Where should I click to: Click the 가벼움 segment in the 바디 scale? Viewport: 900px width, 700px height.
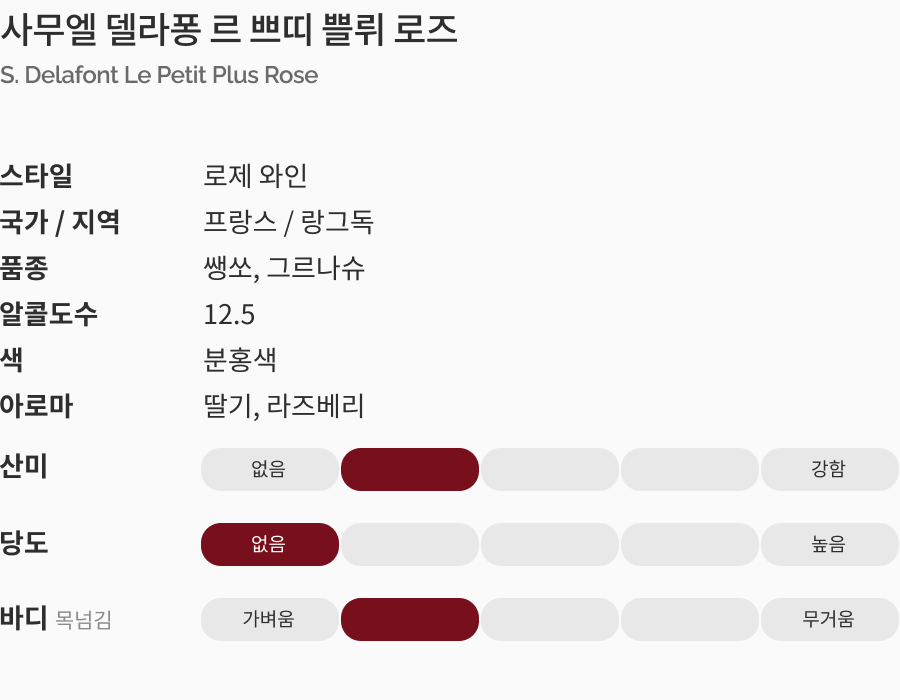point(270,620)
